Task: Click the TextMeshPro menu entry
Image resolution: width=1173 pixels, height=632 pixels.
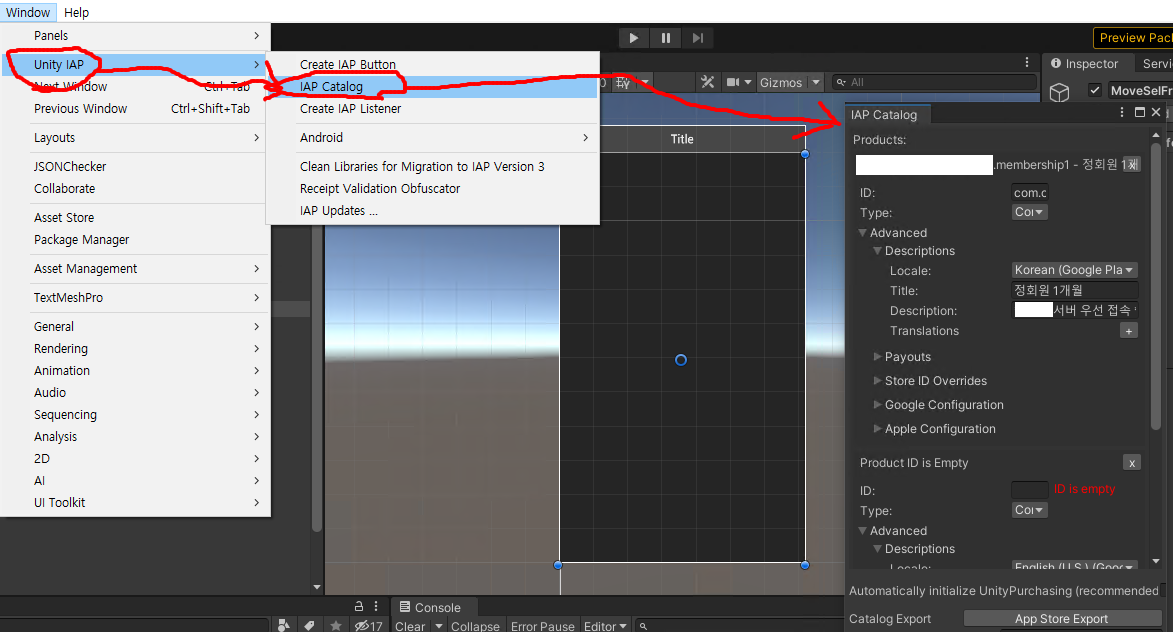Action: [135, 298]
